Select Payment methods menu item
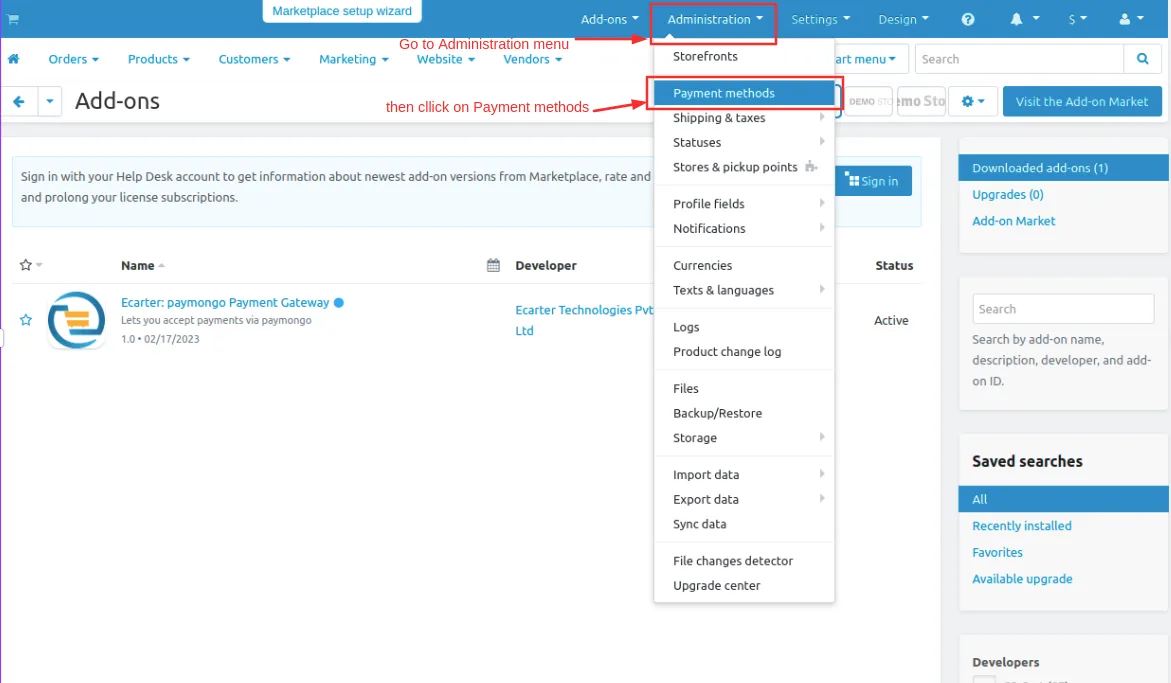 [x=744, y=93]
